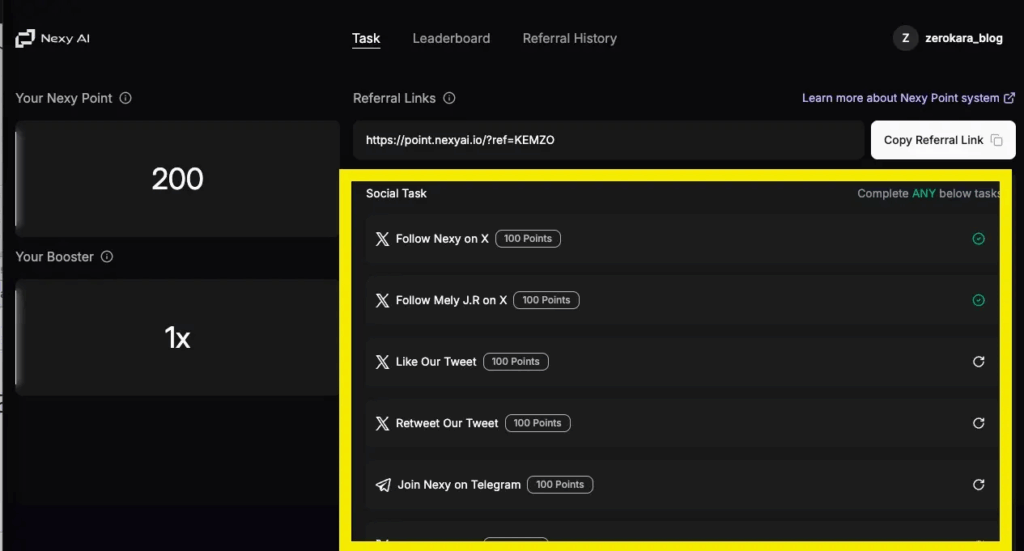
Task: Open the info icon next to Referral Links
Action: tap(449, 98)
